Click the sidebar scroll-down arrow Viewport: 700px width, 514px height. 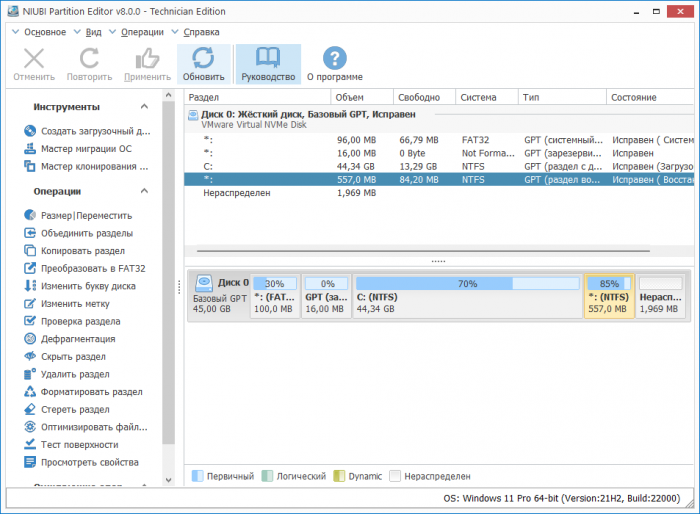point(168,480)
